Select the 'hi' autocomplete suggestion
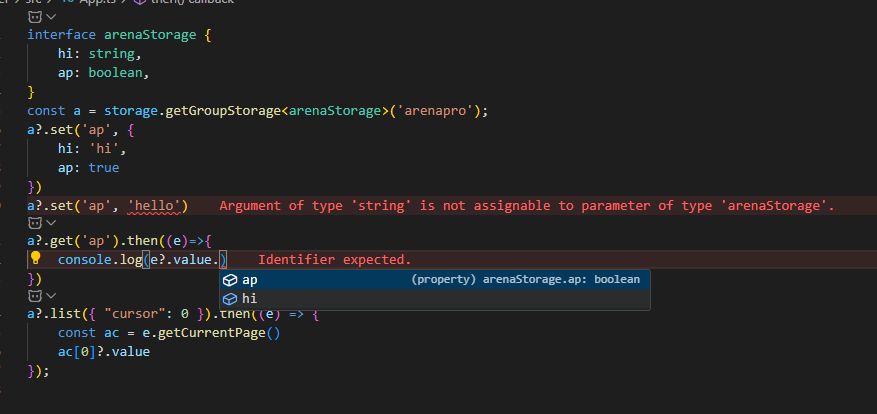Viewport: 877px width, 414px height. click(249, 298)
